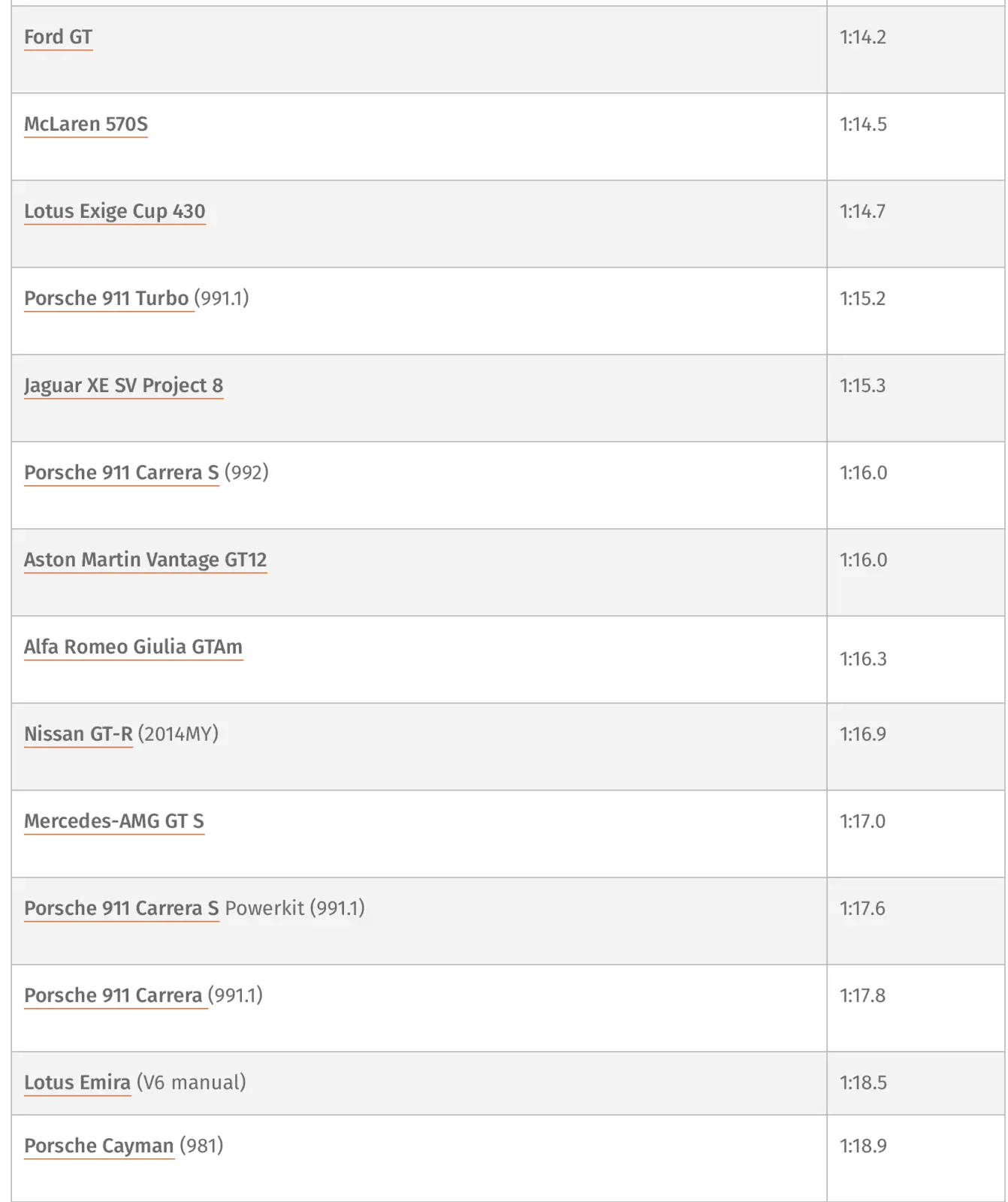1008x1202 pixels.
Task: Follow the Porsche 911 Turbo link
Action: coord(106,299)
